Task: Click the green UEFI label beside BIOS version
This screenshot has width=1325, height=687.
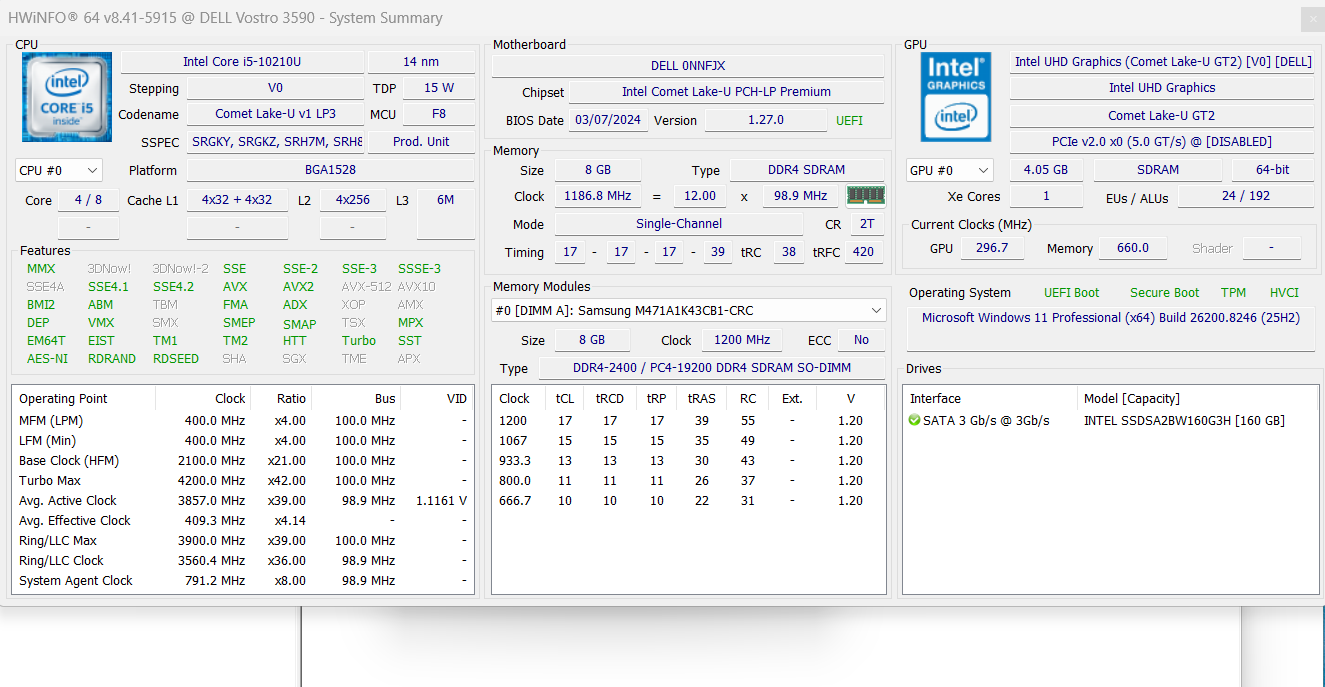Action: pos(849,120)
